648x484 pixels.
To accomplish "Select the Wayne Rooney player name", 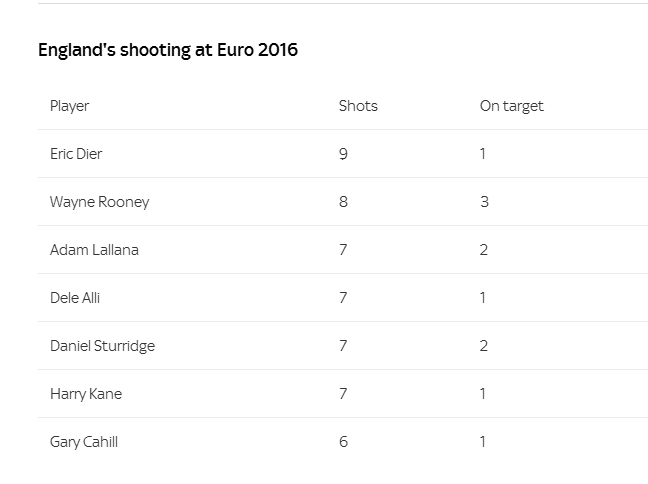I will pos(100,202).
